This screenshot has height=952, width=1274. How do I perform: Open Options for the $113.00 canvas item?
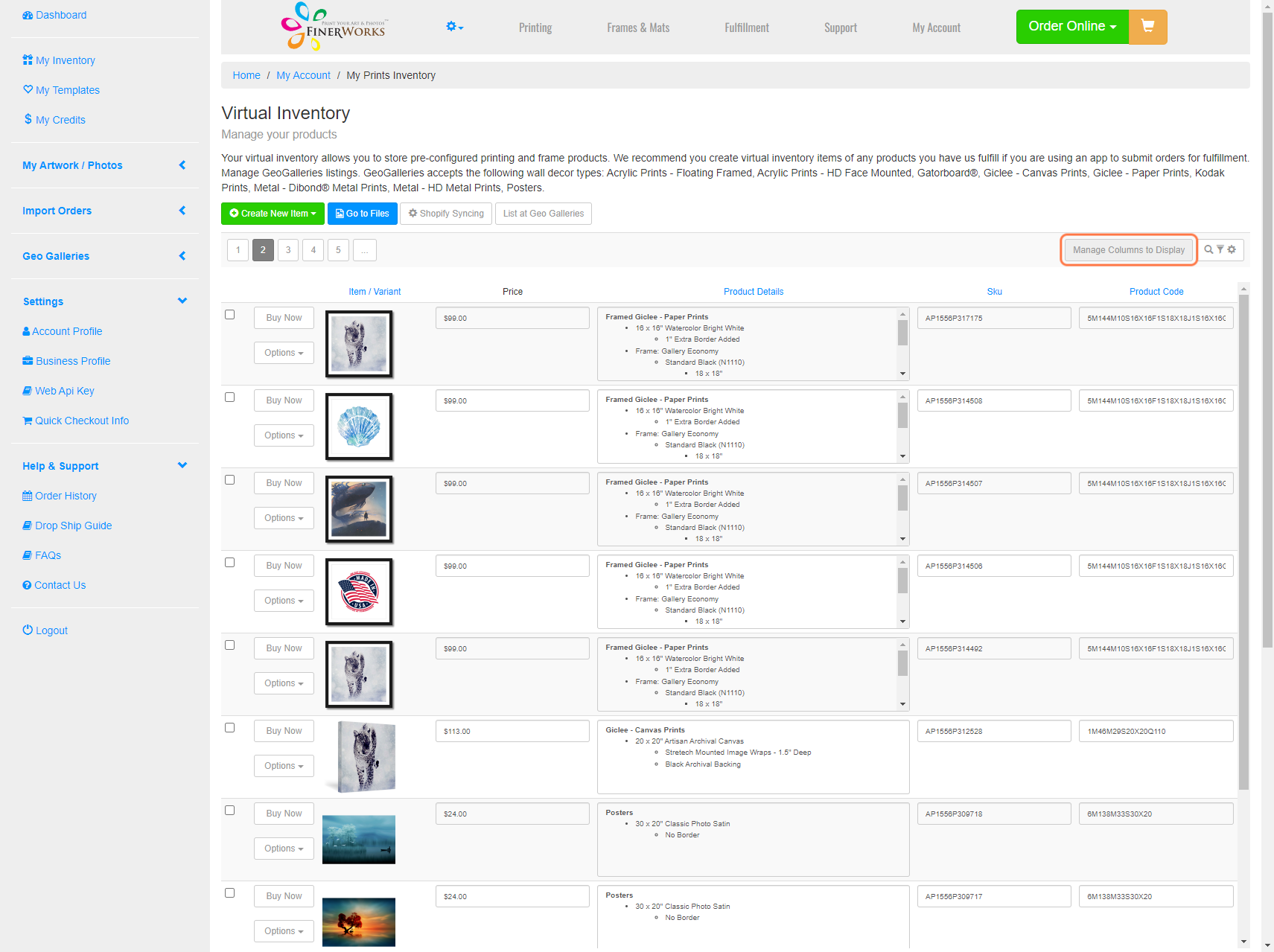pyautogui.click(x=284, y=766)
